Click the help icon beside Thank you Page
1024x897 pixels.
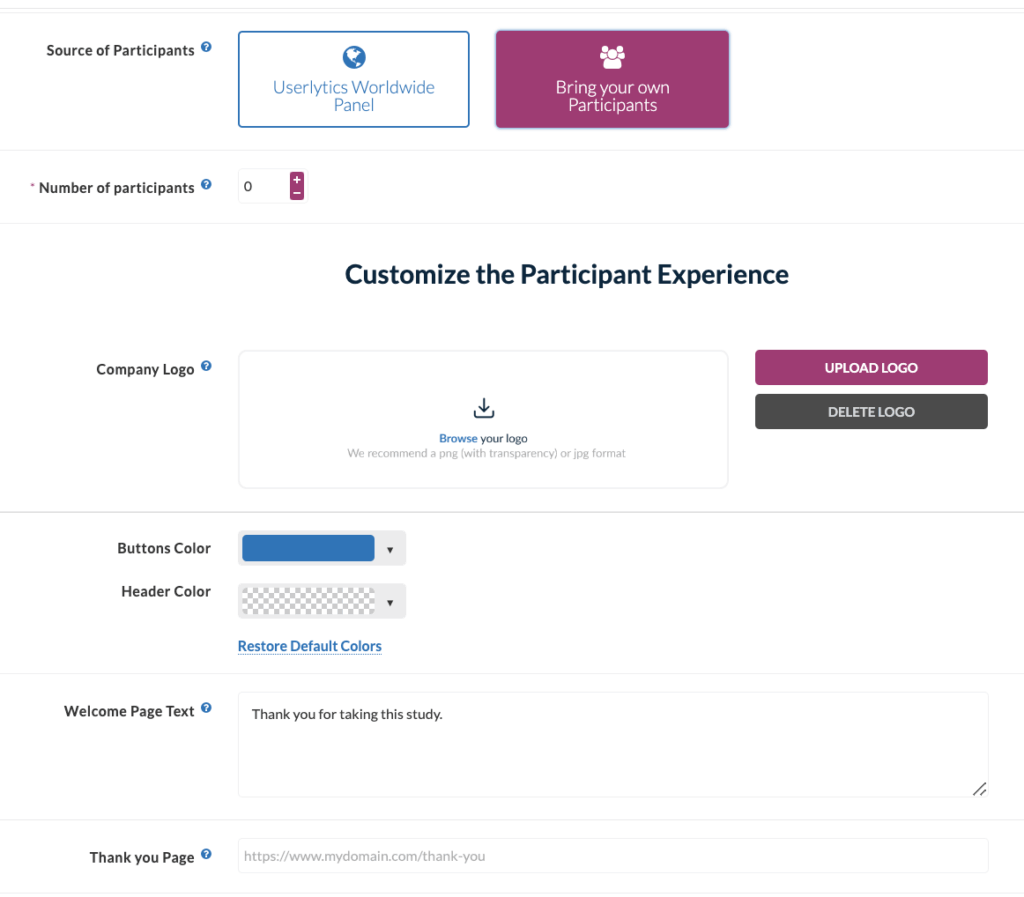click(206, 852)
